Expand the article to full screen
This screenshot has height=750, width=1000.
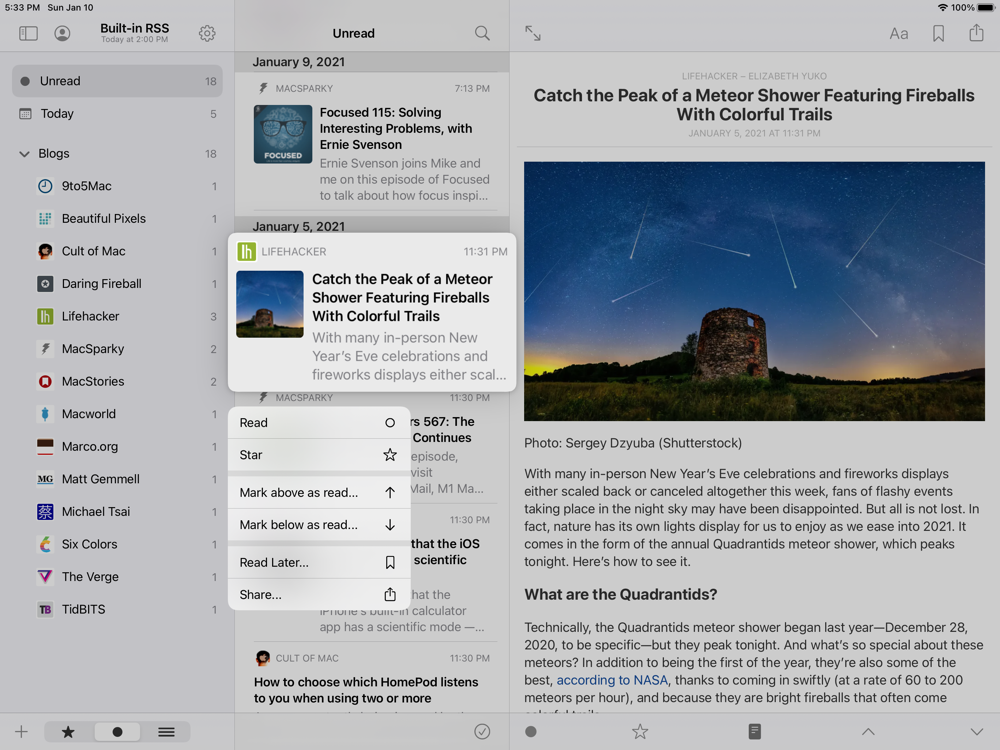click(533, 33)
